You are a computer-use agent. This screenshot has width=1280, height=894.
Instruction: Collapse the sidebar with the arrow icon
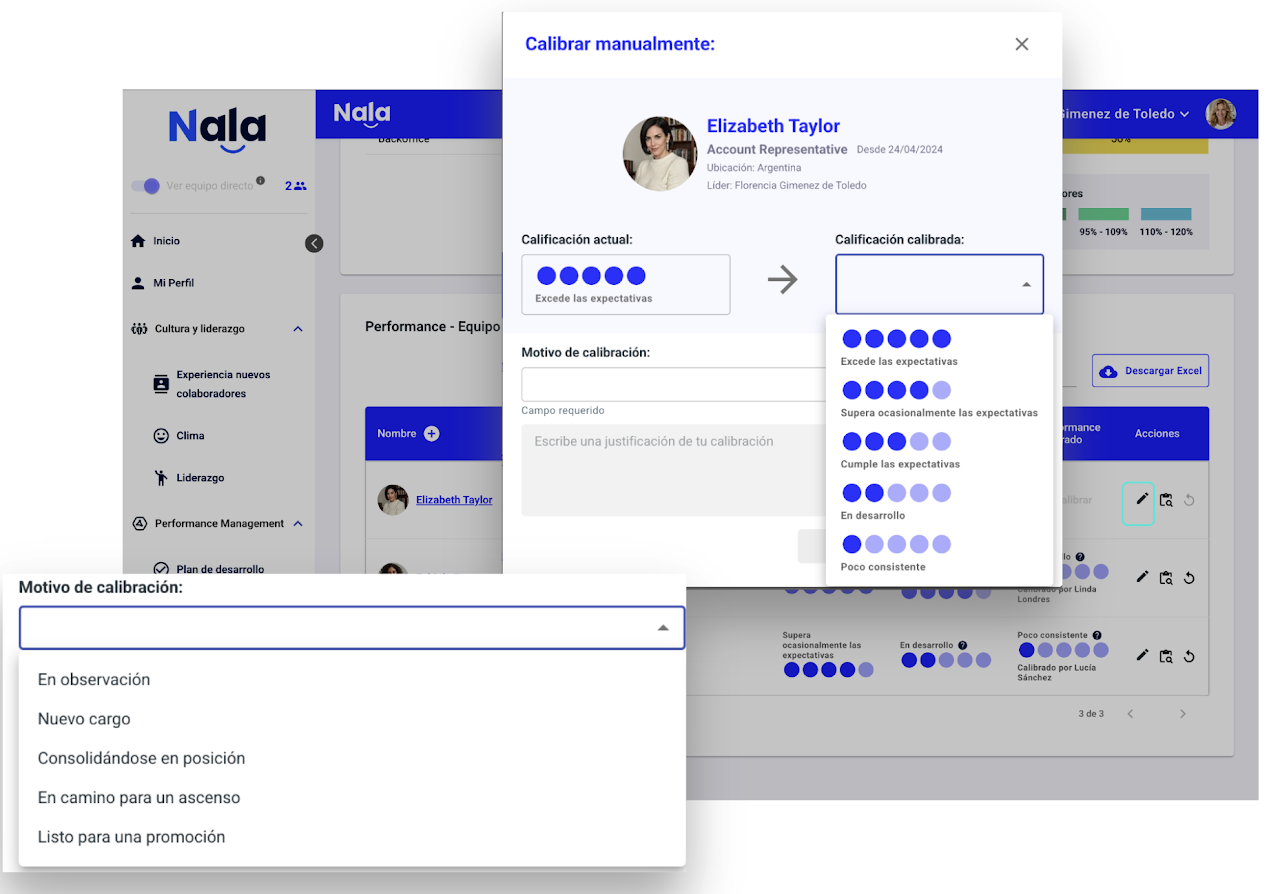tap(314, 243)
